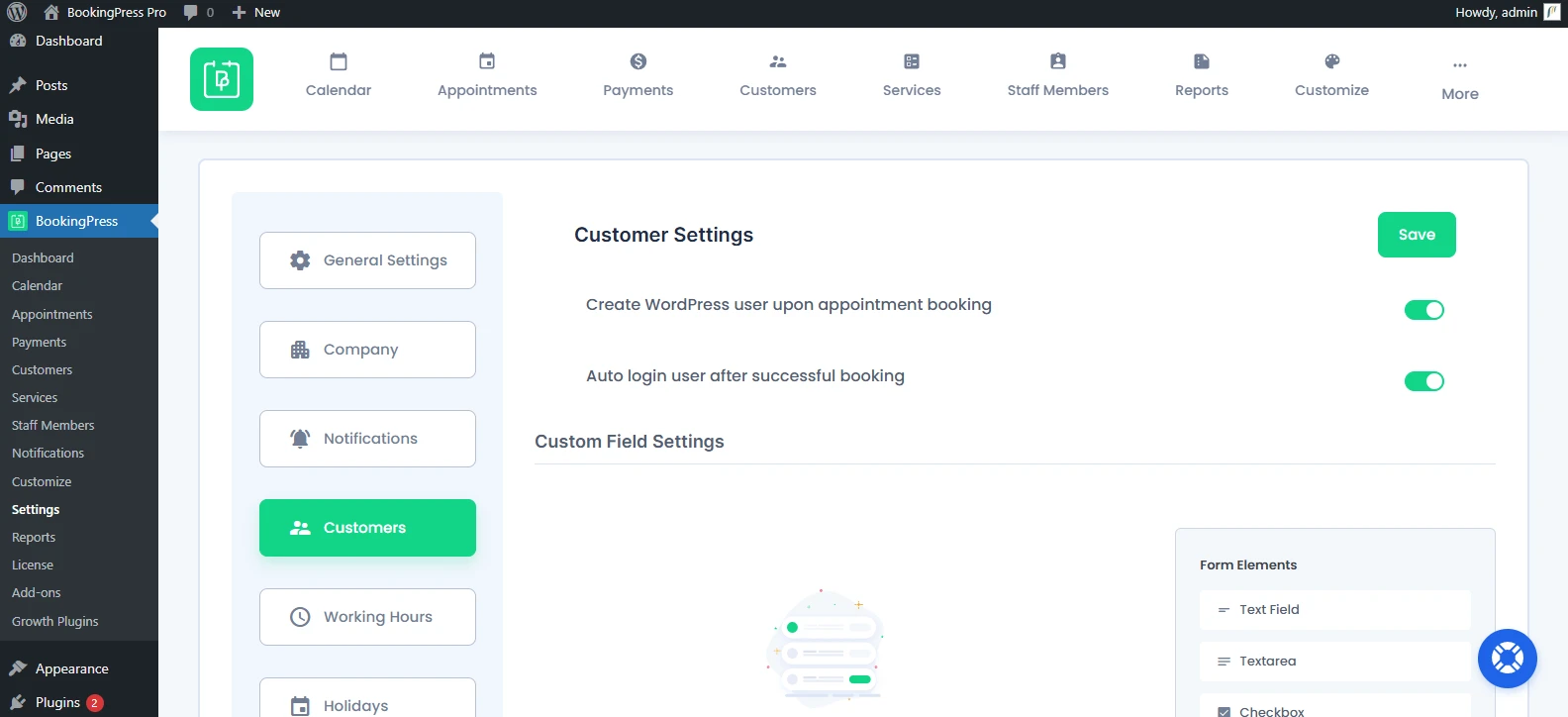
Task: Click the WordPress logo icon
Action: point(17,12)
